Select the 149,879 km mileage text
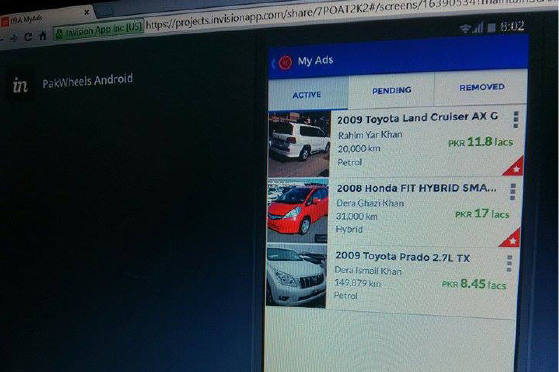Screen dimensions: 559x372 (358, 283)
